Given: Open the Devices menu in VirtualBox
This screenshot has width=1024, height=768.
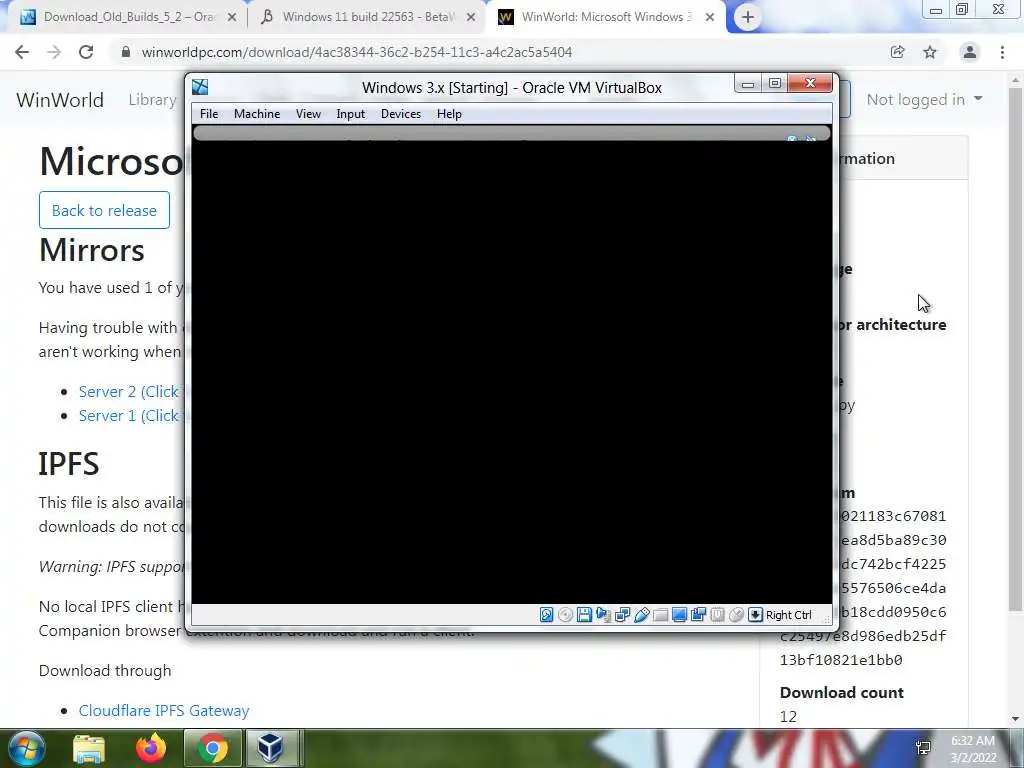Looking at the screenshot, I should (401, 114).
